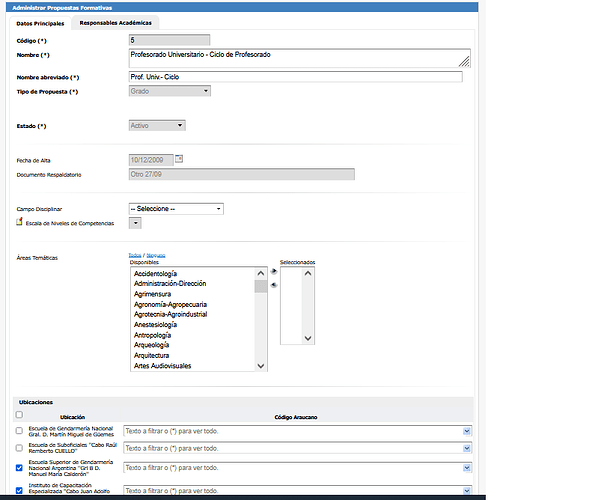Viewport: 613px width, 500px height.
Task: Click the Disponibles list scrollbar thumb
Action: [x=261, y=286]
